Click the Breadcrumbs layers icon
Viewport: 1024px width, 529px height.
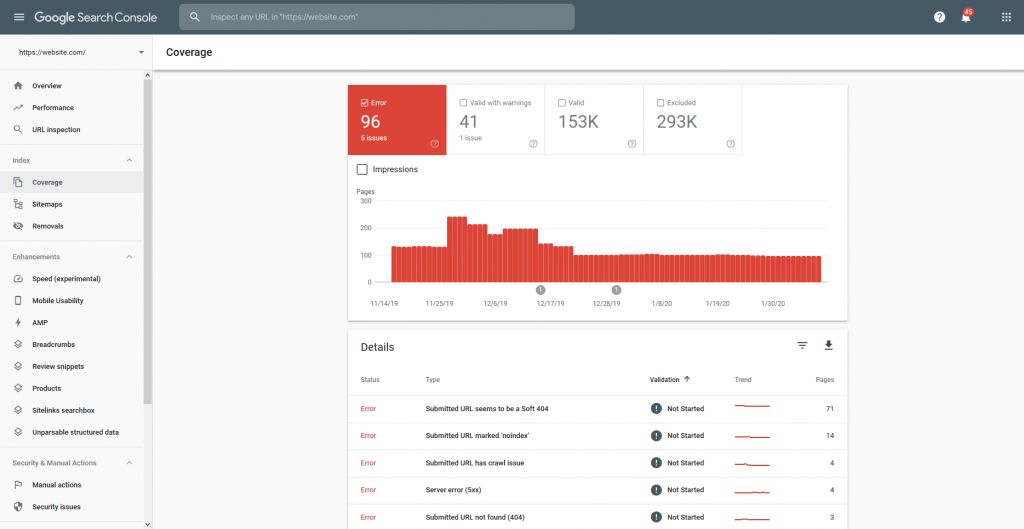[18, 344]
